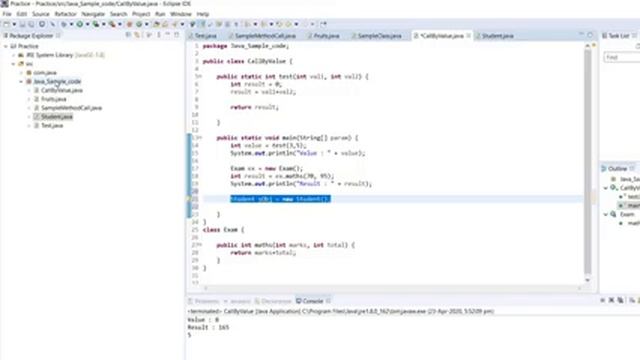This screenshot has width=640, height=360.
Task: Click the green Run toolbar button
Action: [80, 24]
